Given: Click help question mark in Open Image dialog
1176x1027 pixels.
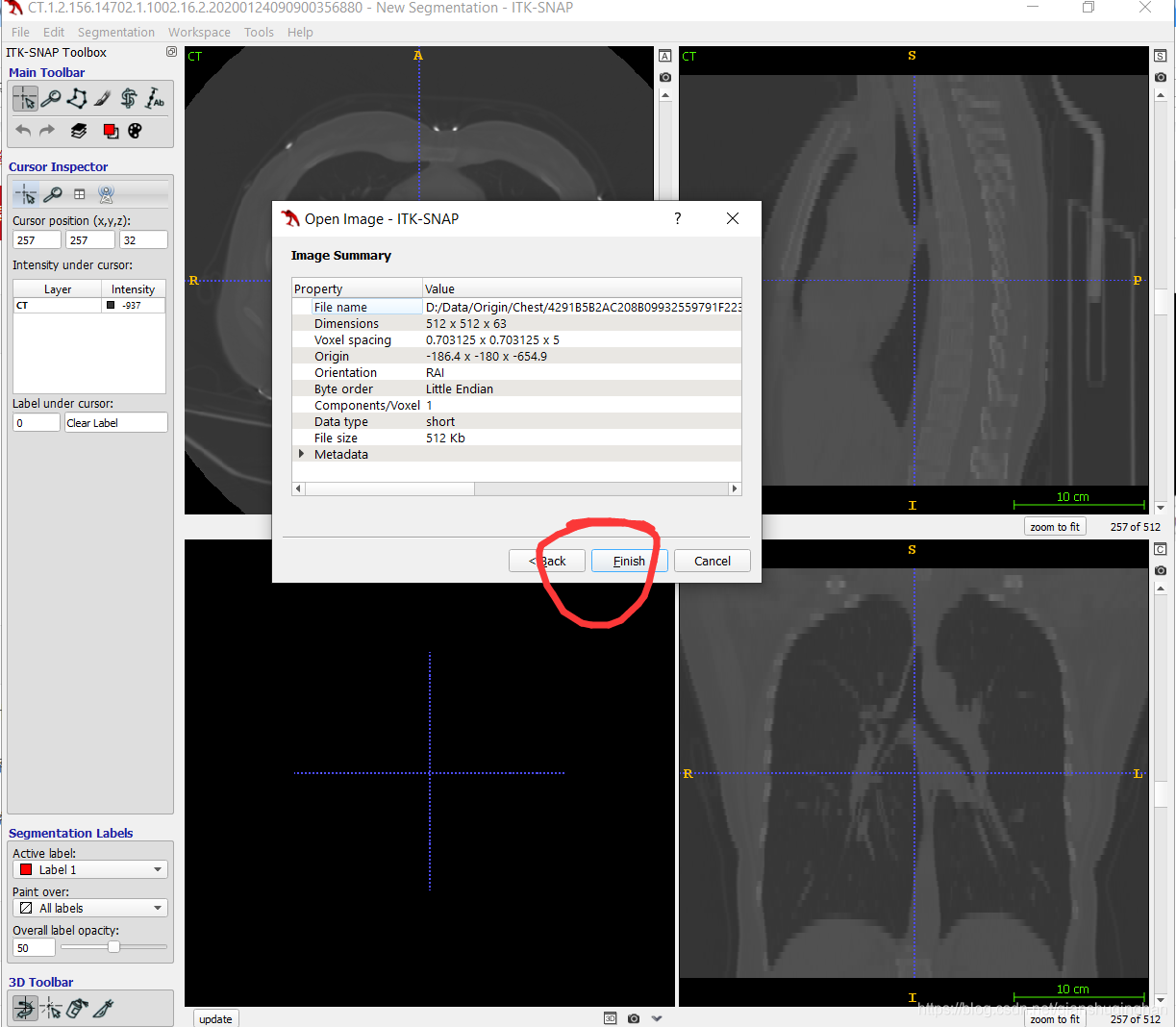Looking at the screenshot, I should tap(678, 218).
